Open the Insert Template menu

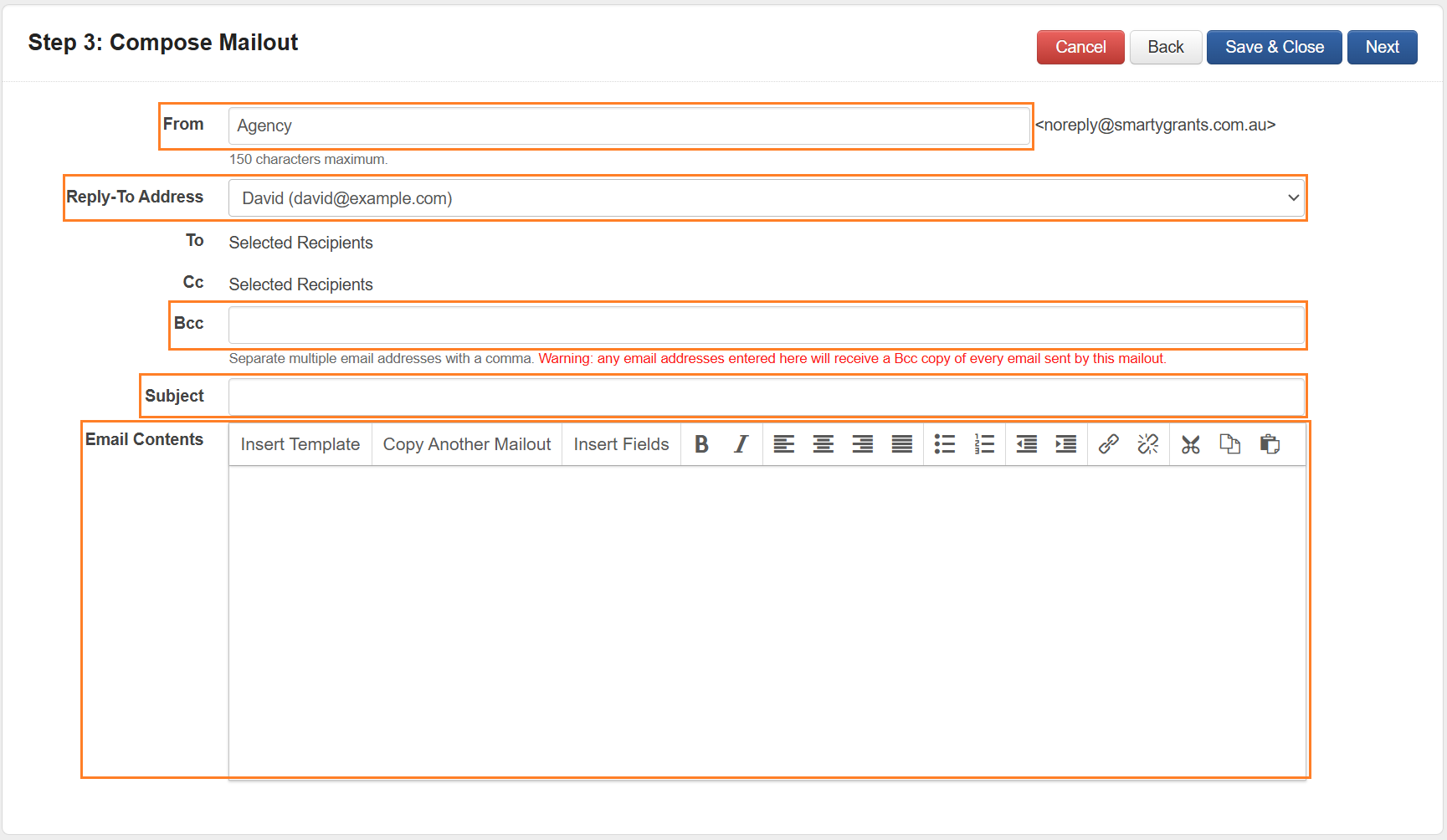pos(300,444)
